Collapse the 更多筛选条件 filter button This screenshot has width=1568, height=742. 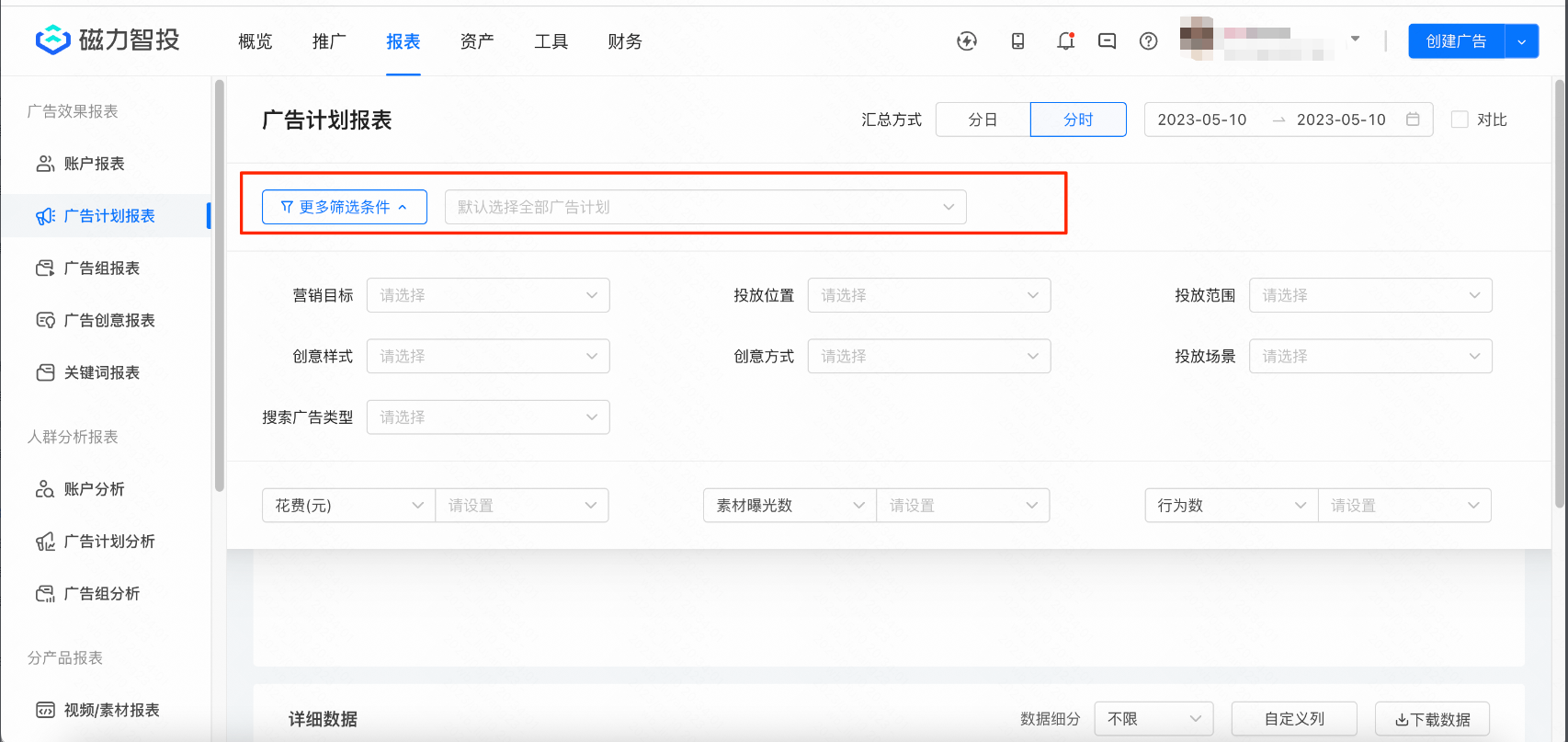coord(344,207)
